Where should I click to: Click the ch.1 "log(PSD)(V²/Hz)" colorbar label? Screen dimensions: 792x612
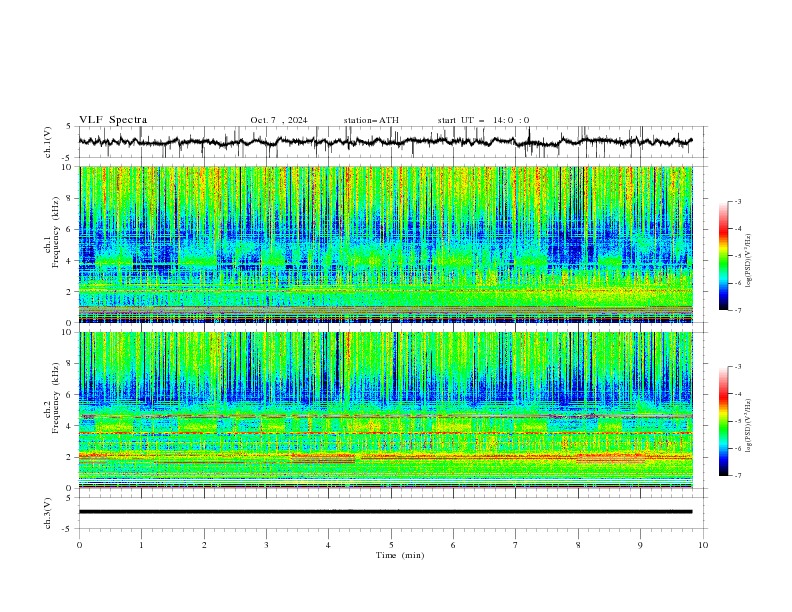pyautogui.click(x=749, y=261)
